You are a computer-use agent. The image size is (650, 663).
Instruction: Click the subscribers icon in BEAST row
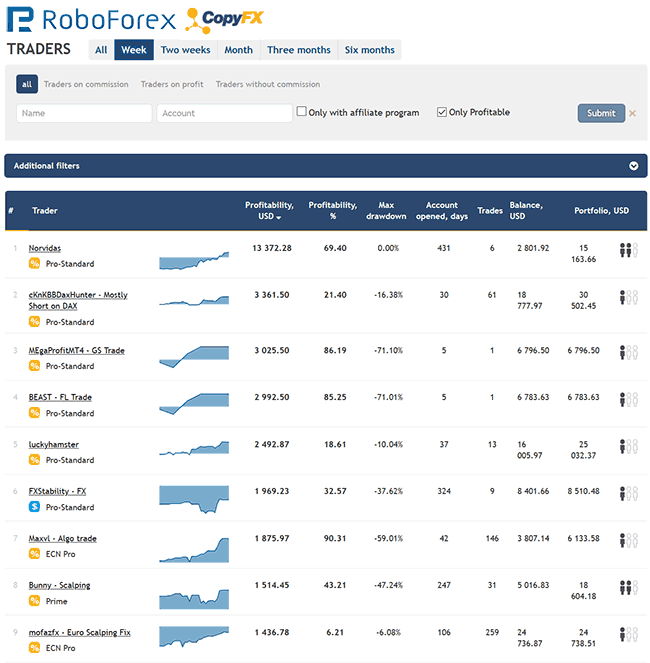(628, 400)
